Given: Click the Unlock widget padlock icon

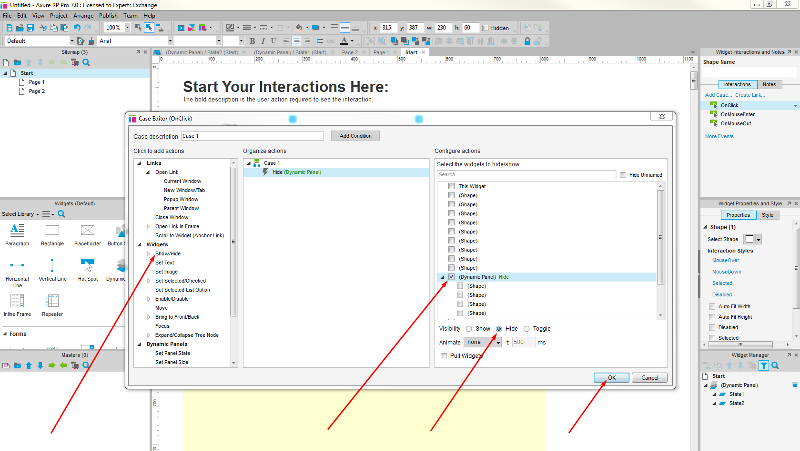Looking at the screenshot, I should tap(538, 41).
